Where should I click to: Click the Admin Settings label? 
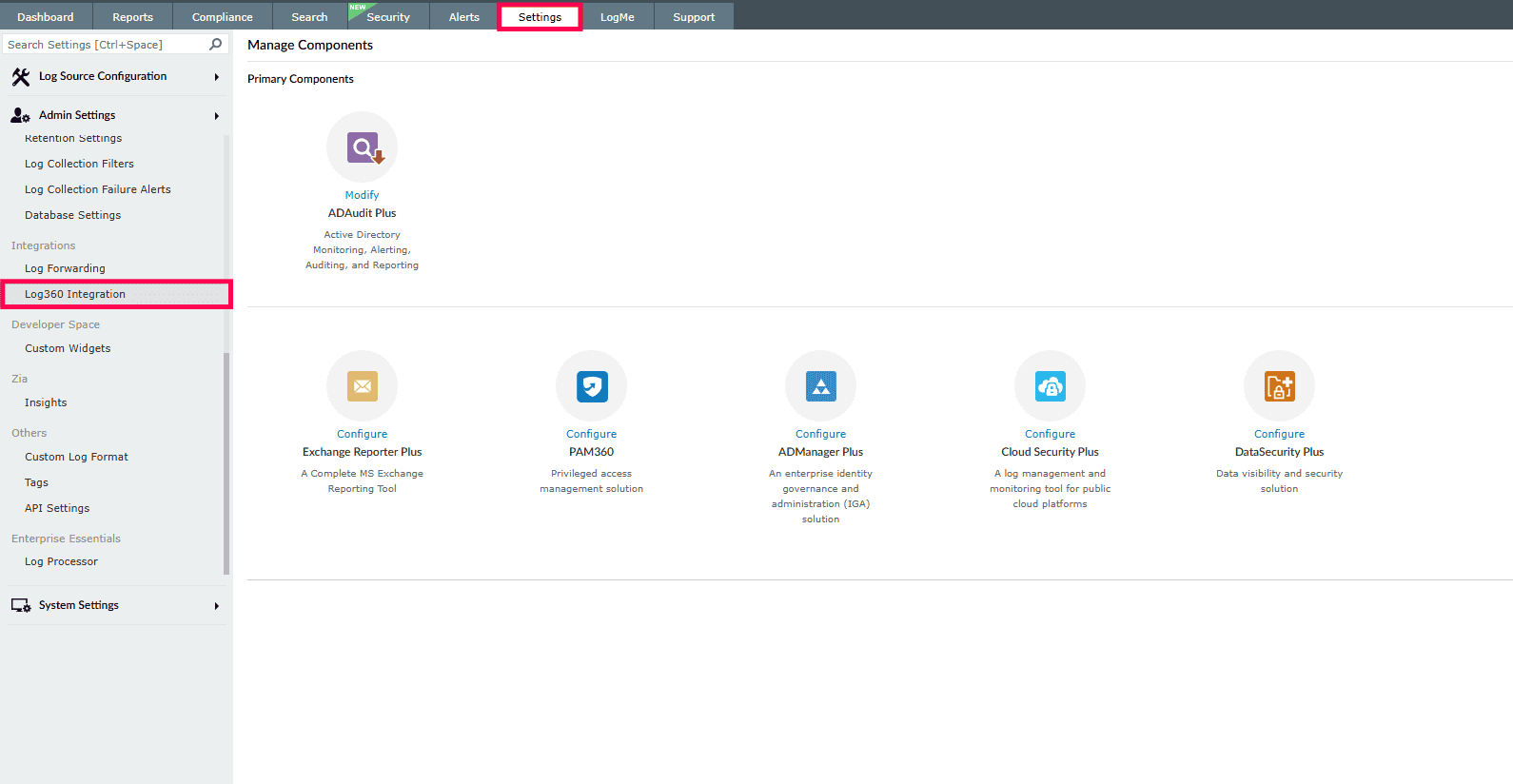tap(77, 115)
